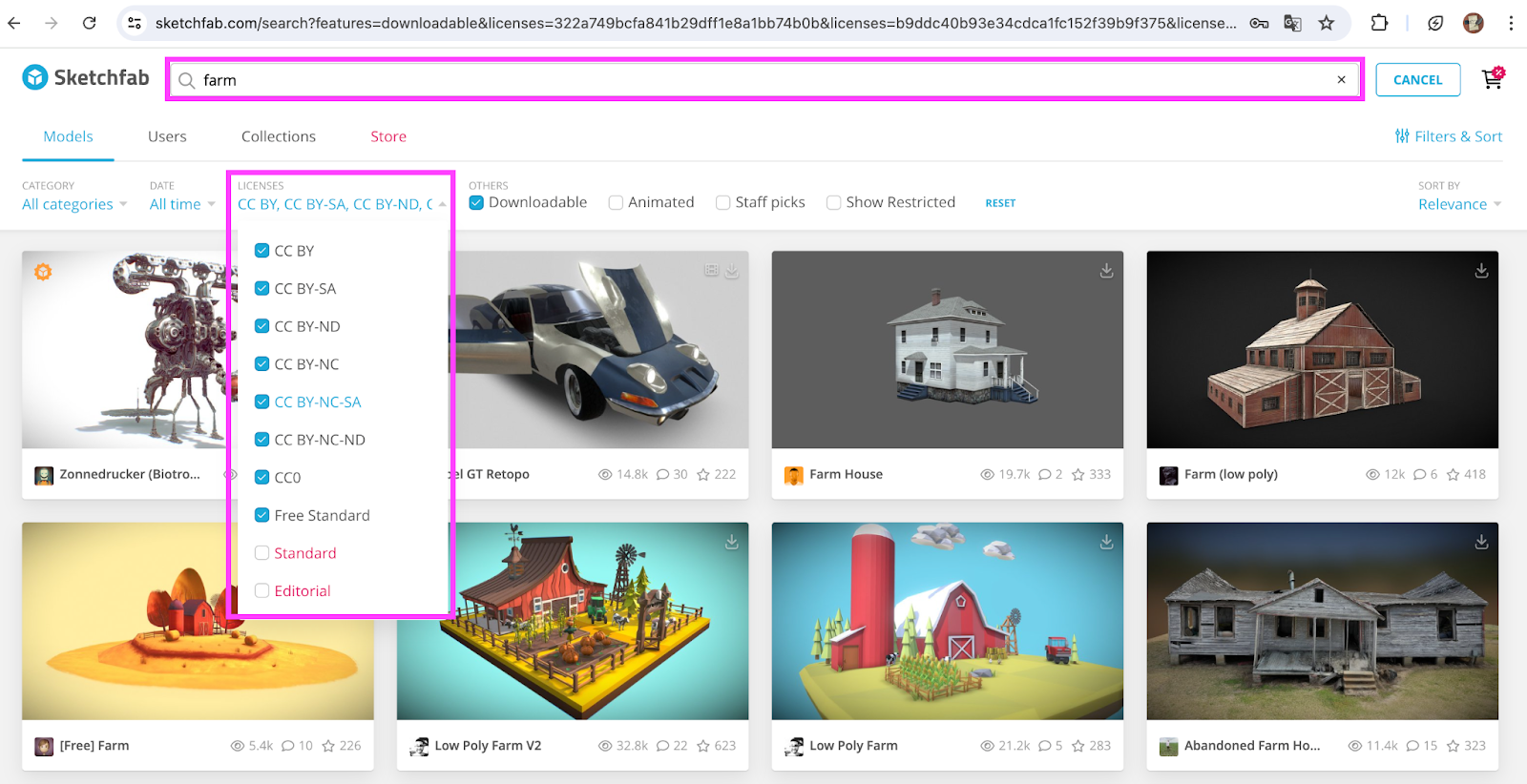Open the Relevance sort dropdown

[1458, 204]
